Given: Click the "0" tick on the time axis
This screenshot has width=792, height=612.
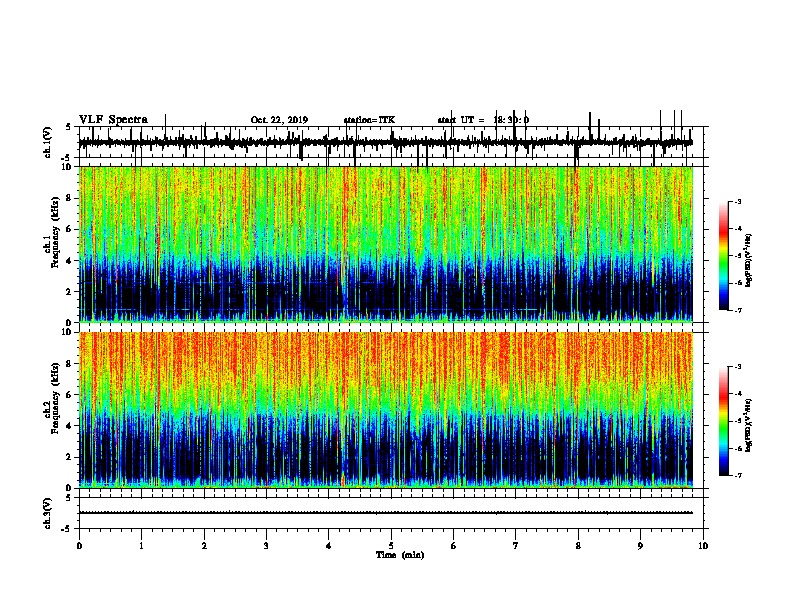Looking at the screenshot, I should coord(79,546).
